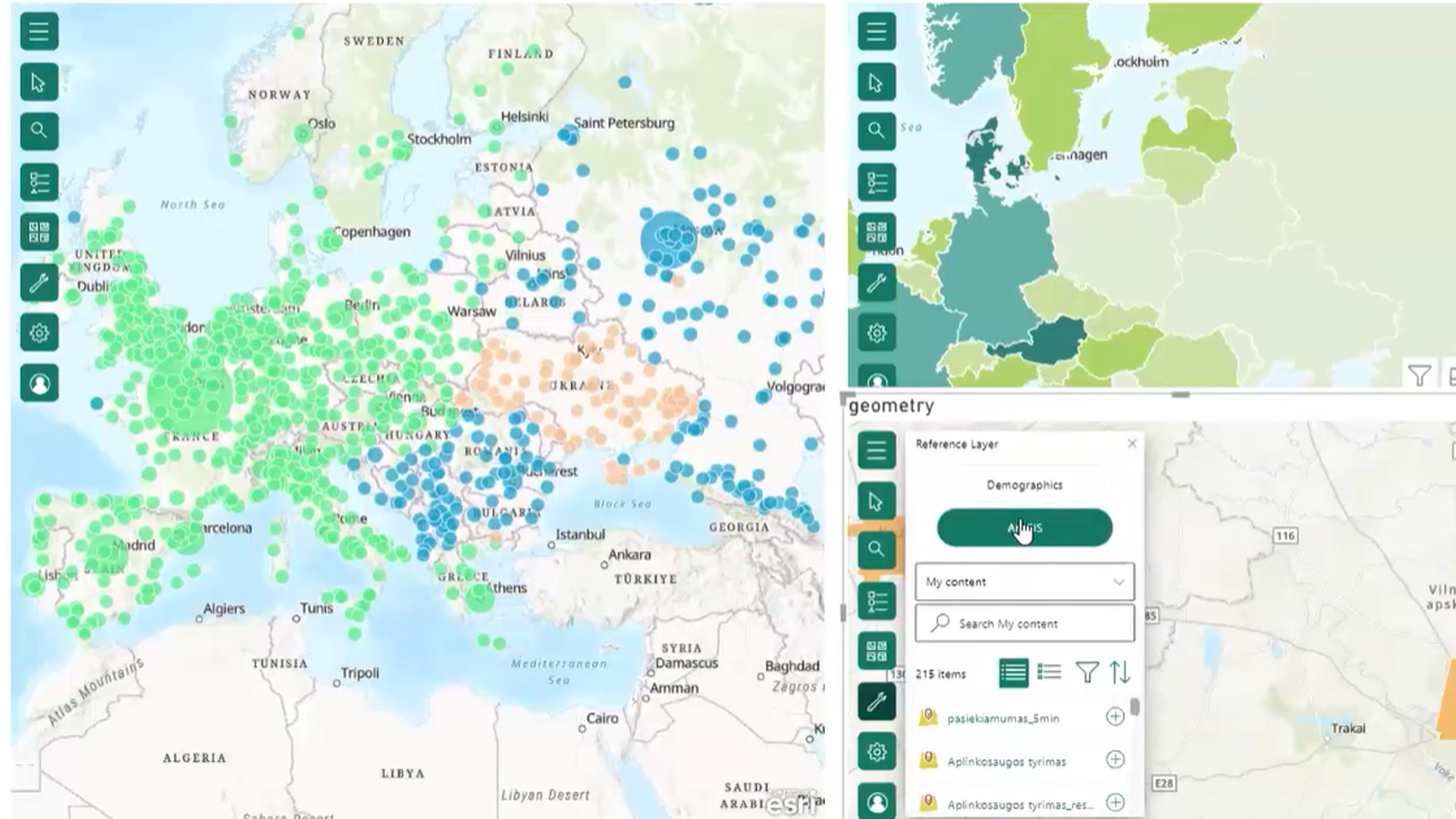
Task: Activate the select tool on the left map
Action: pyautogui.click(x=39, y=82)
